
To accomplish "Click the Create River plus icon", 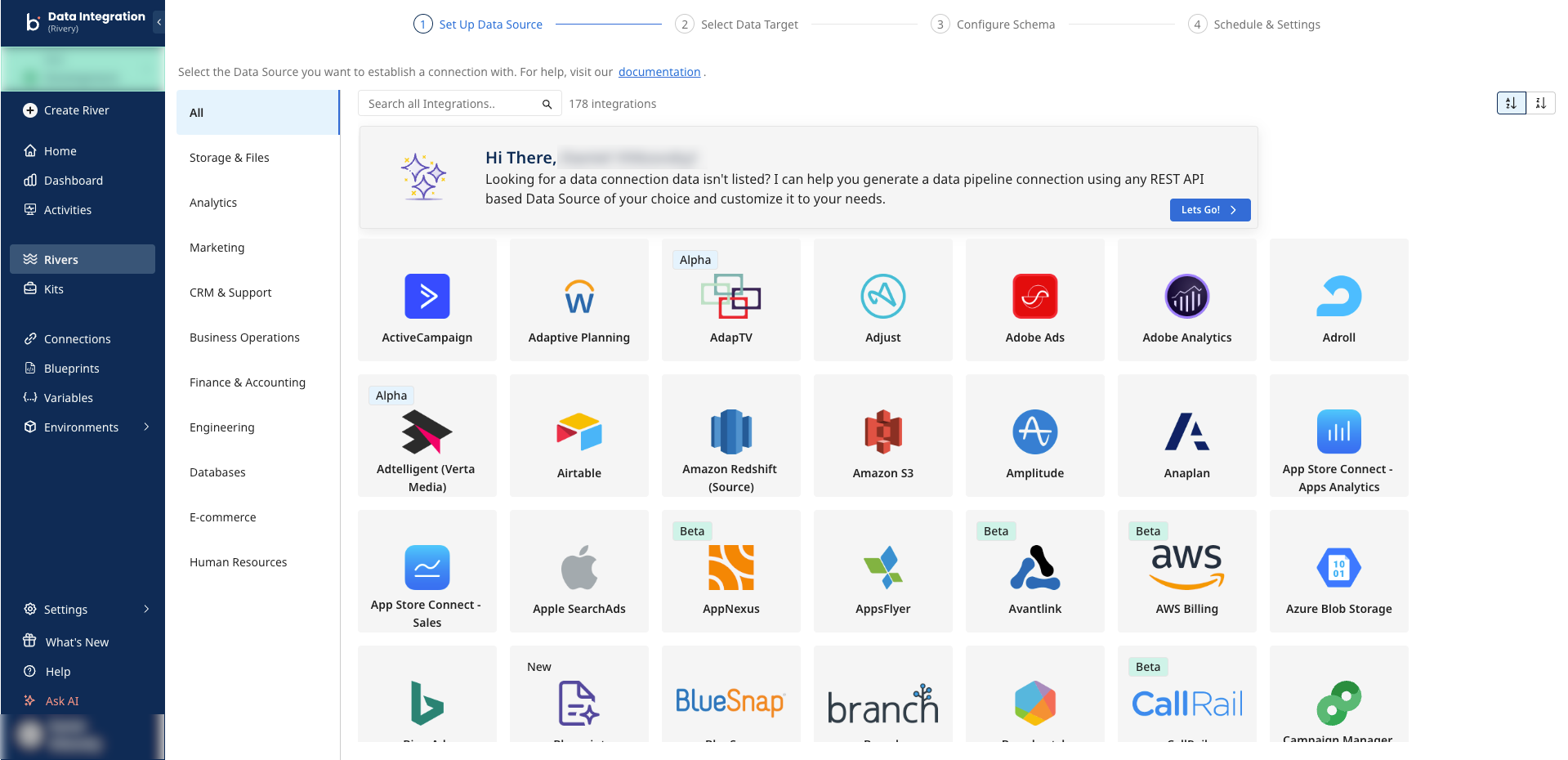I will (x=30, y=110).
